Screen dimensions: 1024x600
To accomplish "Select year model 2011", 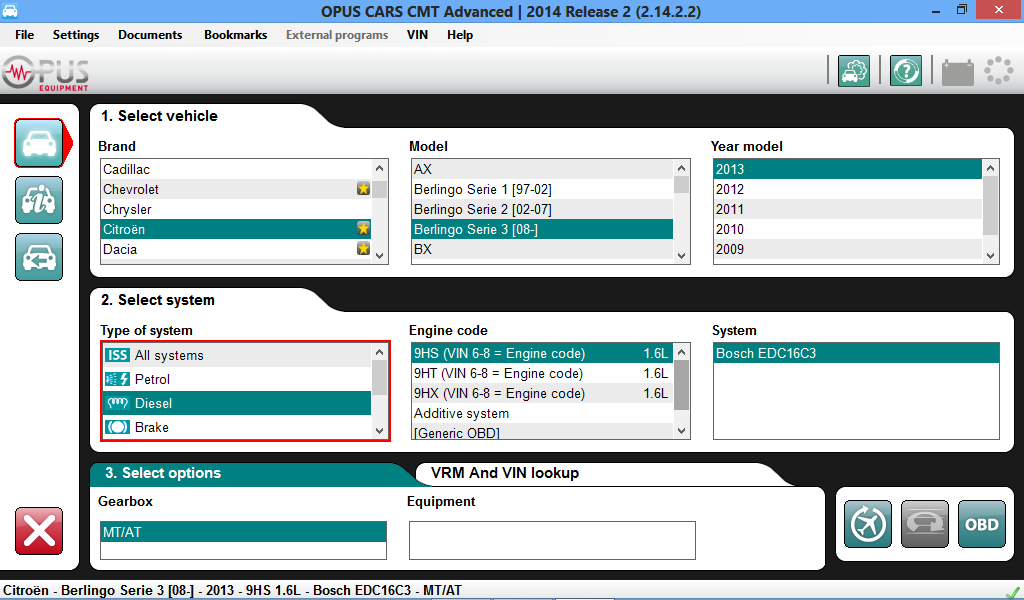I will [848, 209].
